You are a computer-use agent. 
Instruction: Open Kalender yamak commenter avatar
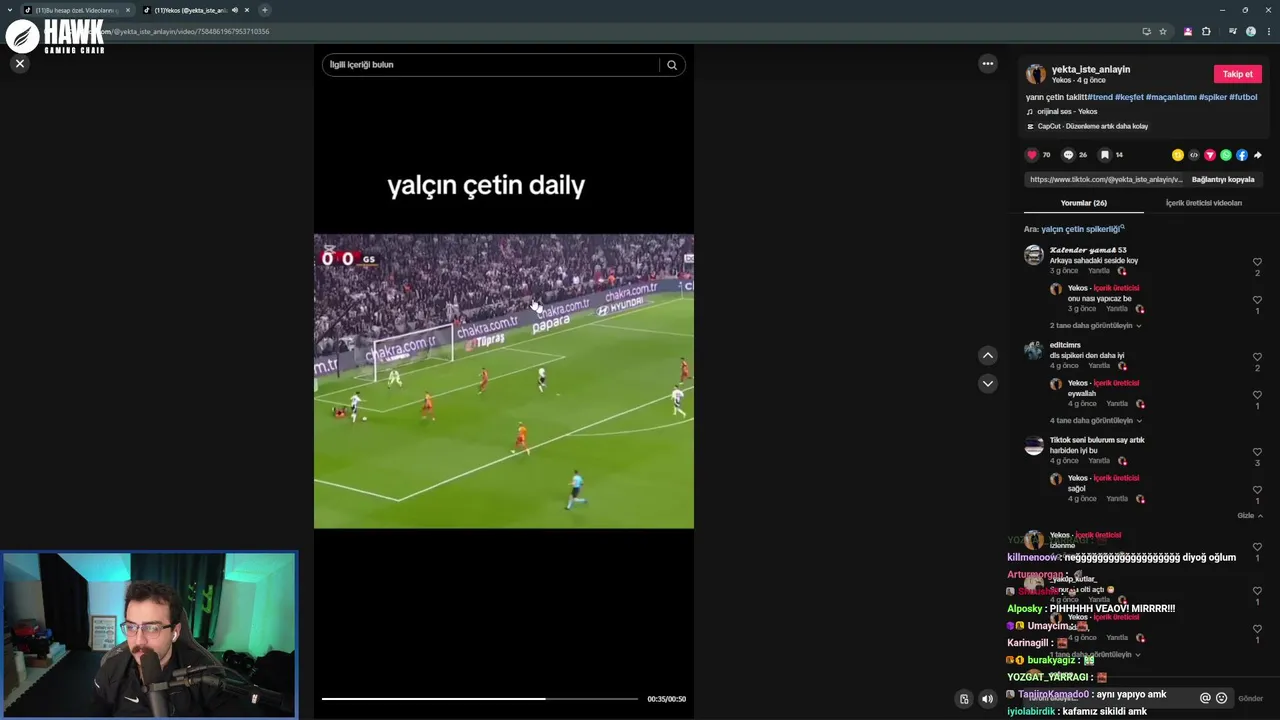click(x=1034, y=255)
